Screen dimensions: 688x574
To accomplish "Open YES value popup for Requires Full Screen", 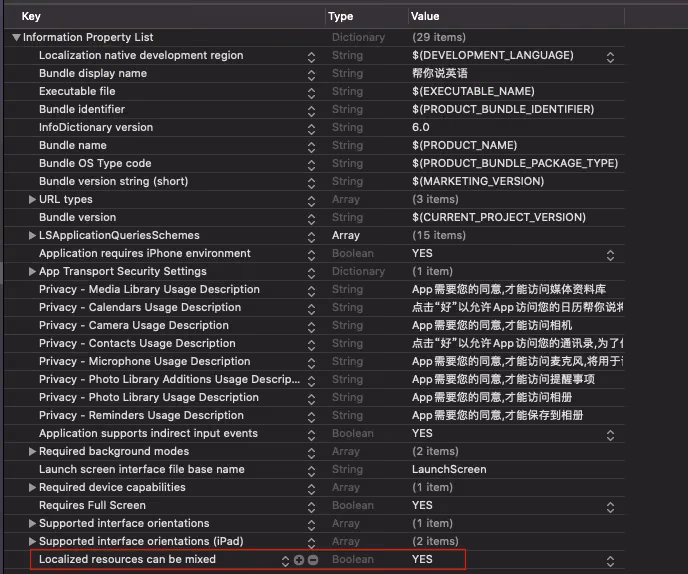I will (610, 506).
